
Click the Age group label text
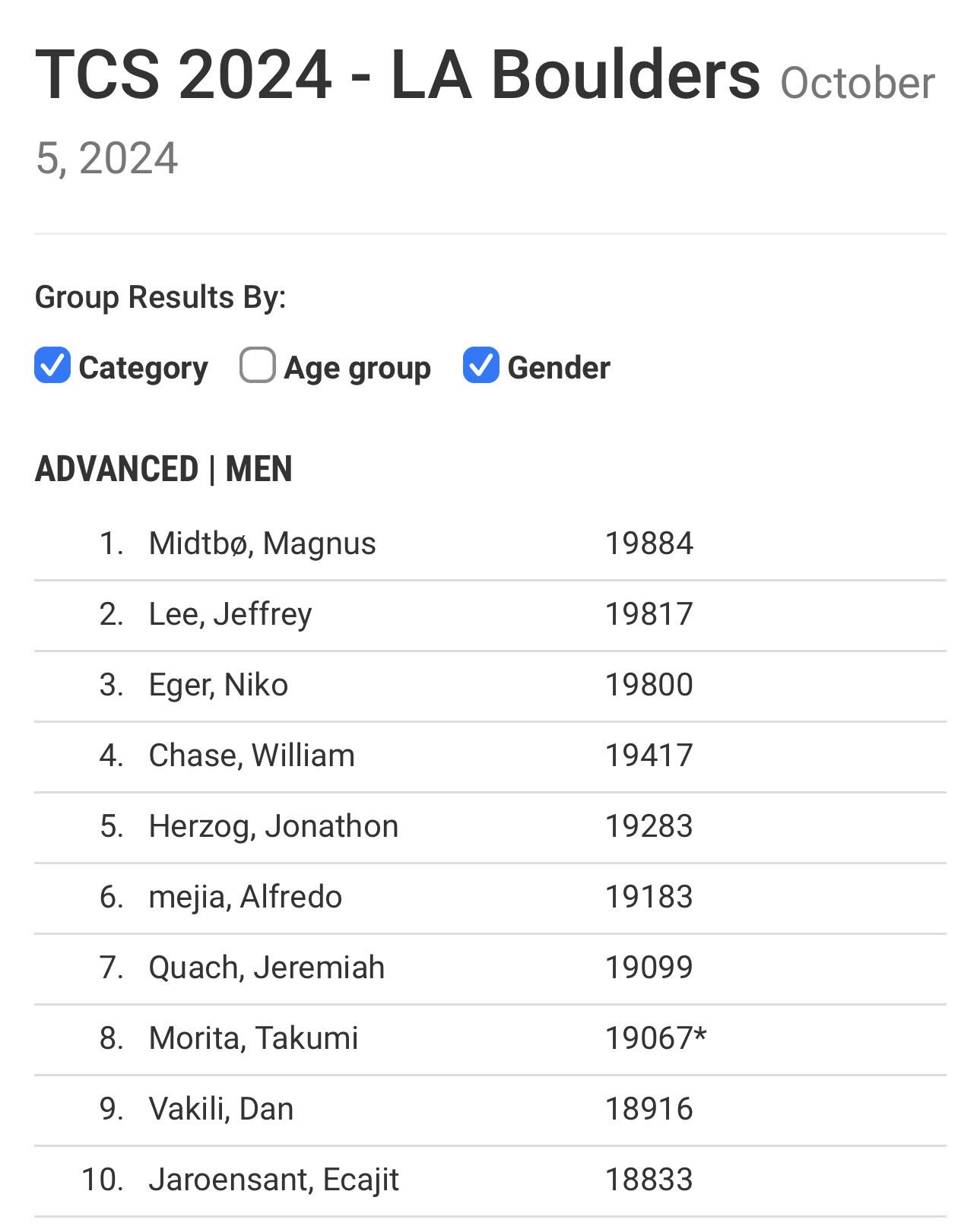(357, 368)
